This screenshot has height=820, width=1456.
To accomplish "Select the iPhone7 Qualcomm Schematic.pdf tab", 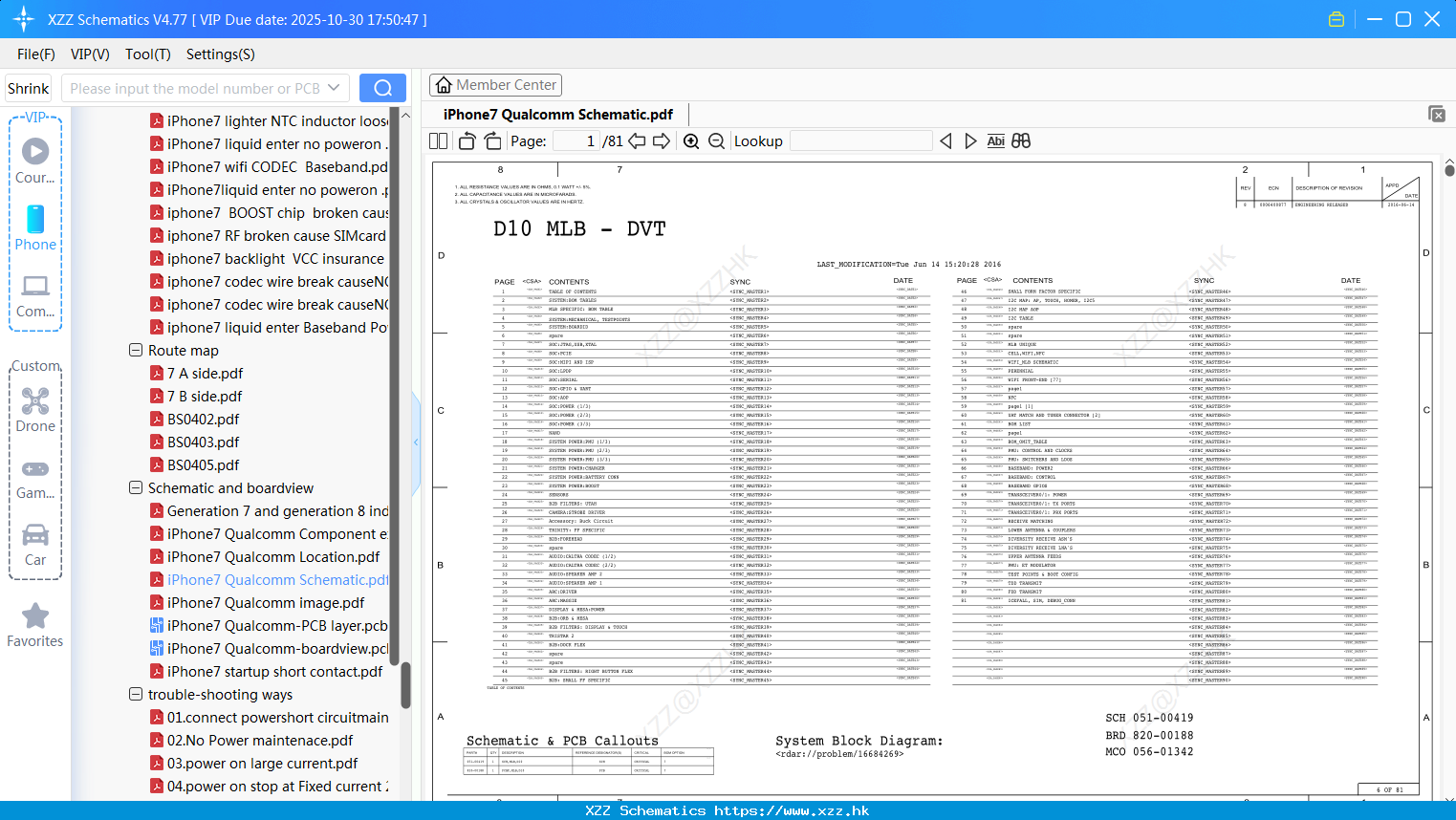I will 558,114.
